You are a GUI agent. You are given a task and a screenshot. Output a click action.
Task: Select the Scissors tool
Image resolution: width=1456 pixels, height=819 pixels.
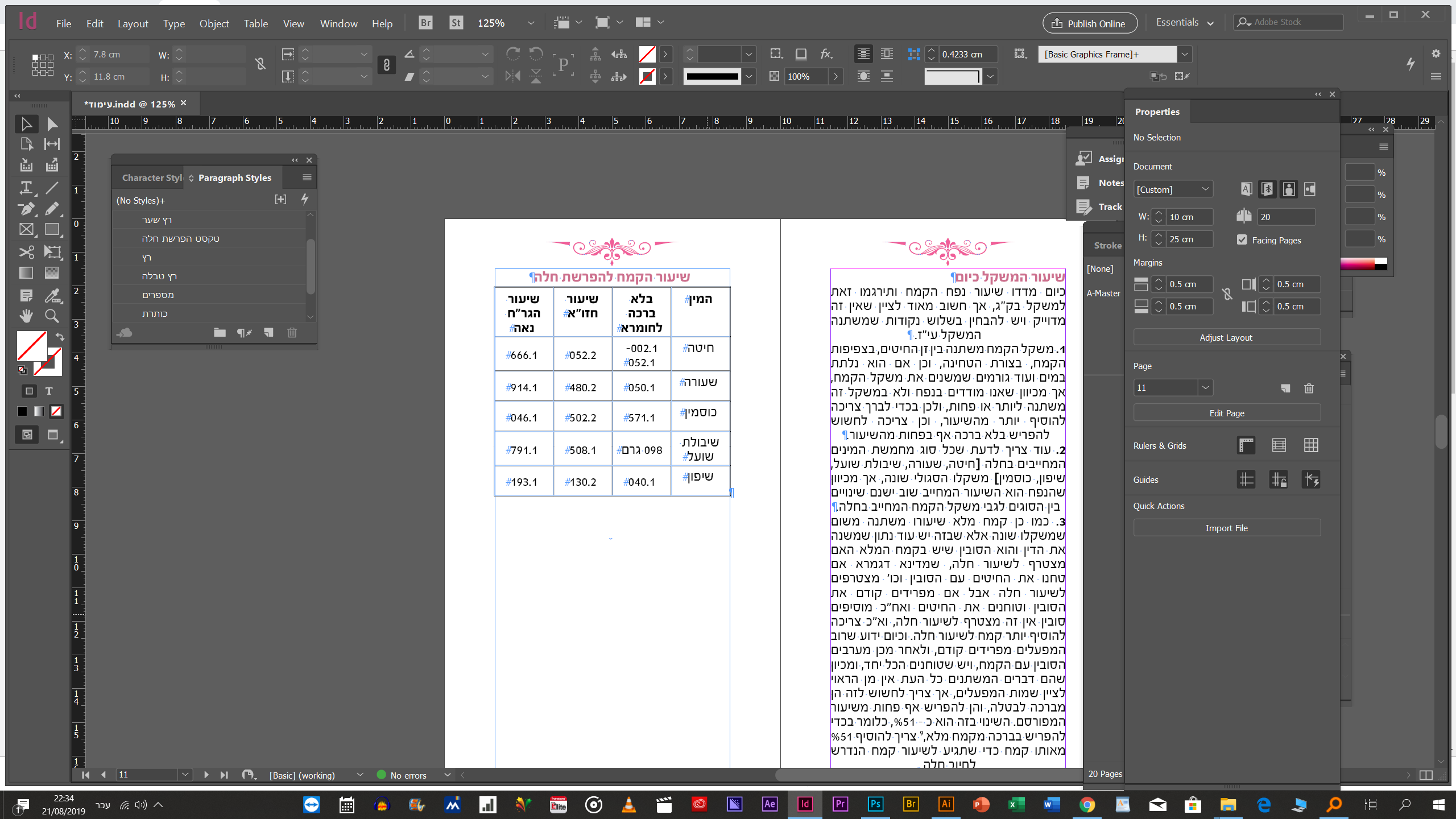click(26, 251)
